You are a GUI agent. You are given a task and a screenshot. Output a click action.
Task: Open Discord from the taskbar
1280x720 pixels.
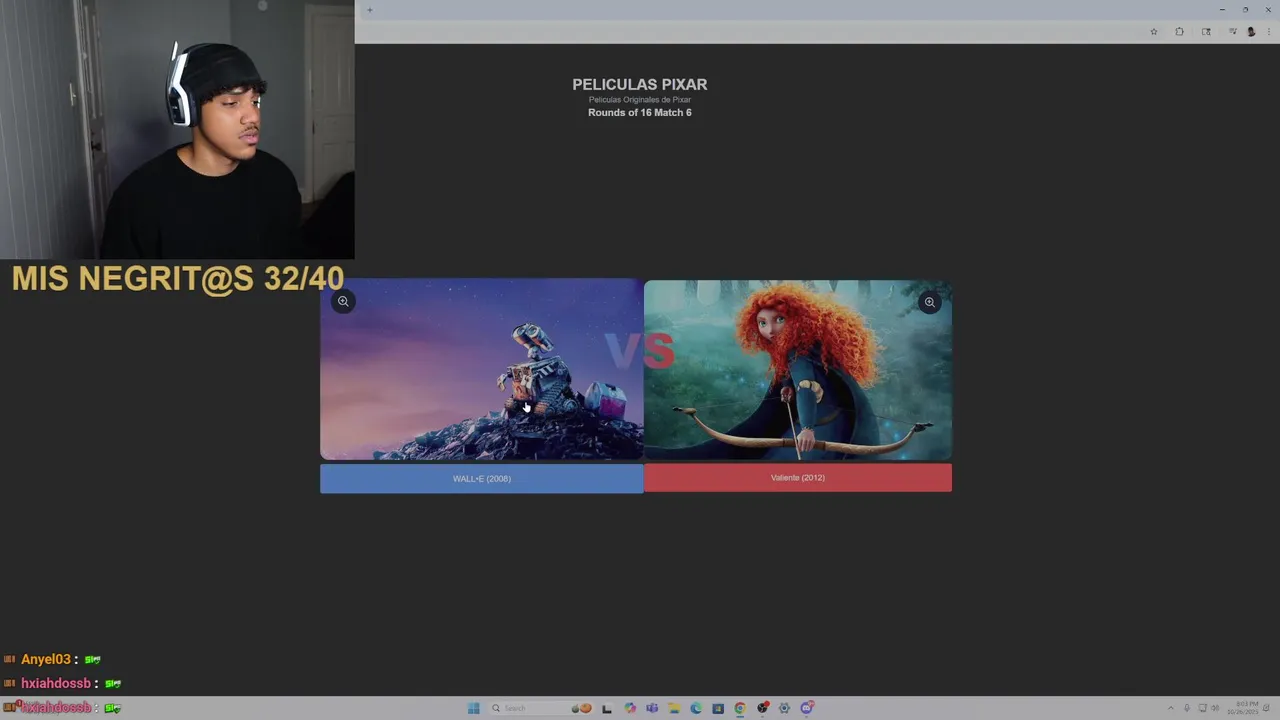click(807, 708)
